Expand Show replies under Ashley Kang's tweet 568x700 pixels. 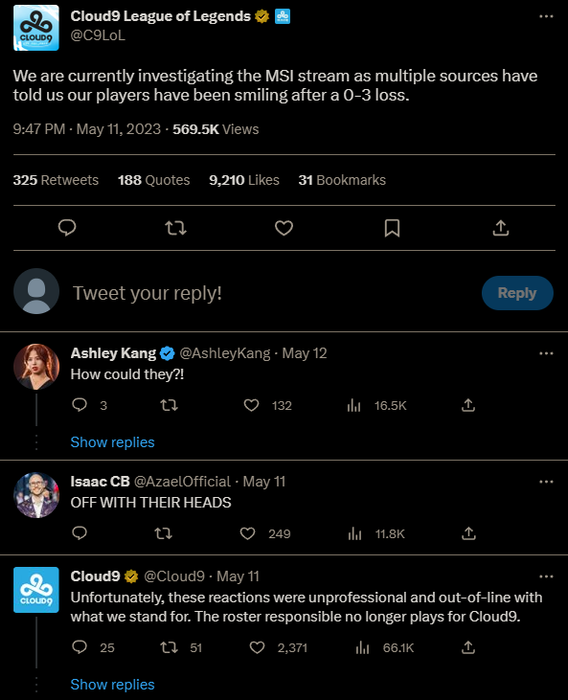(x=113, y=442)
